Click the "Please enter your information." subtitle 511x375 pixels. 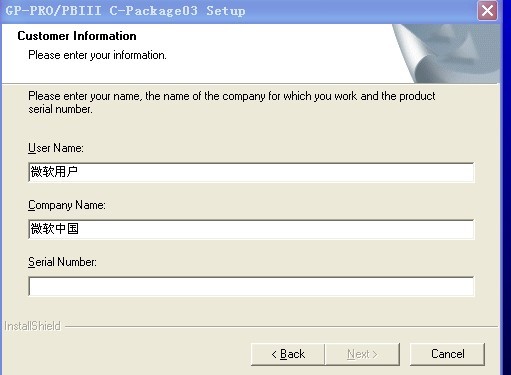[x=97, y=55]
